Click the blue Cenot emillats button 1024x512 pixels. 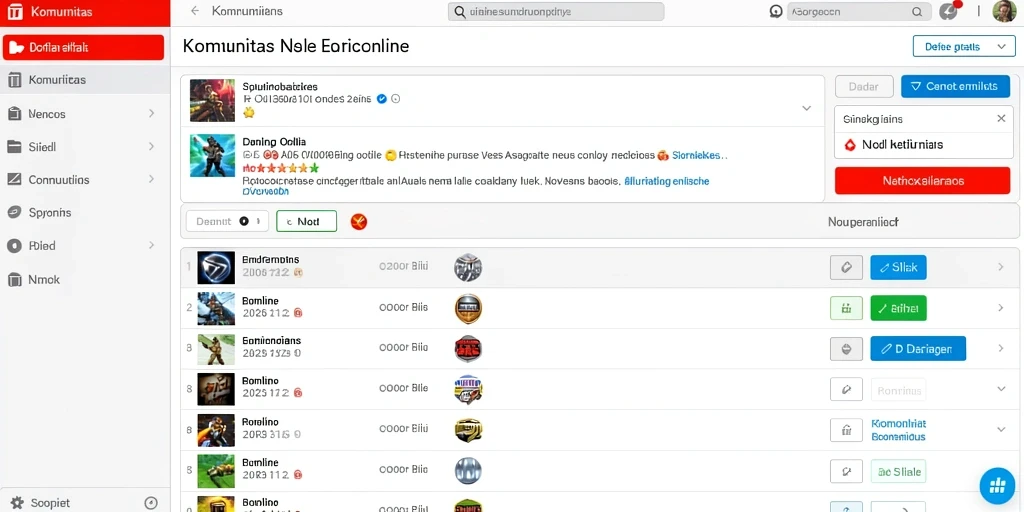click(954, 86)
